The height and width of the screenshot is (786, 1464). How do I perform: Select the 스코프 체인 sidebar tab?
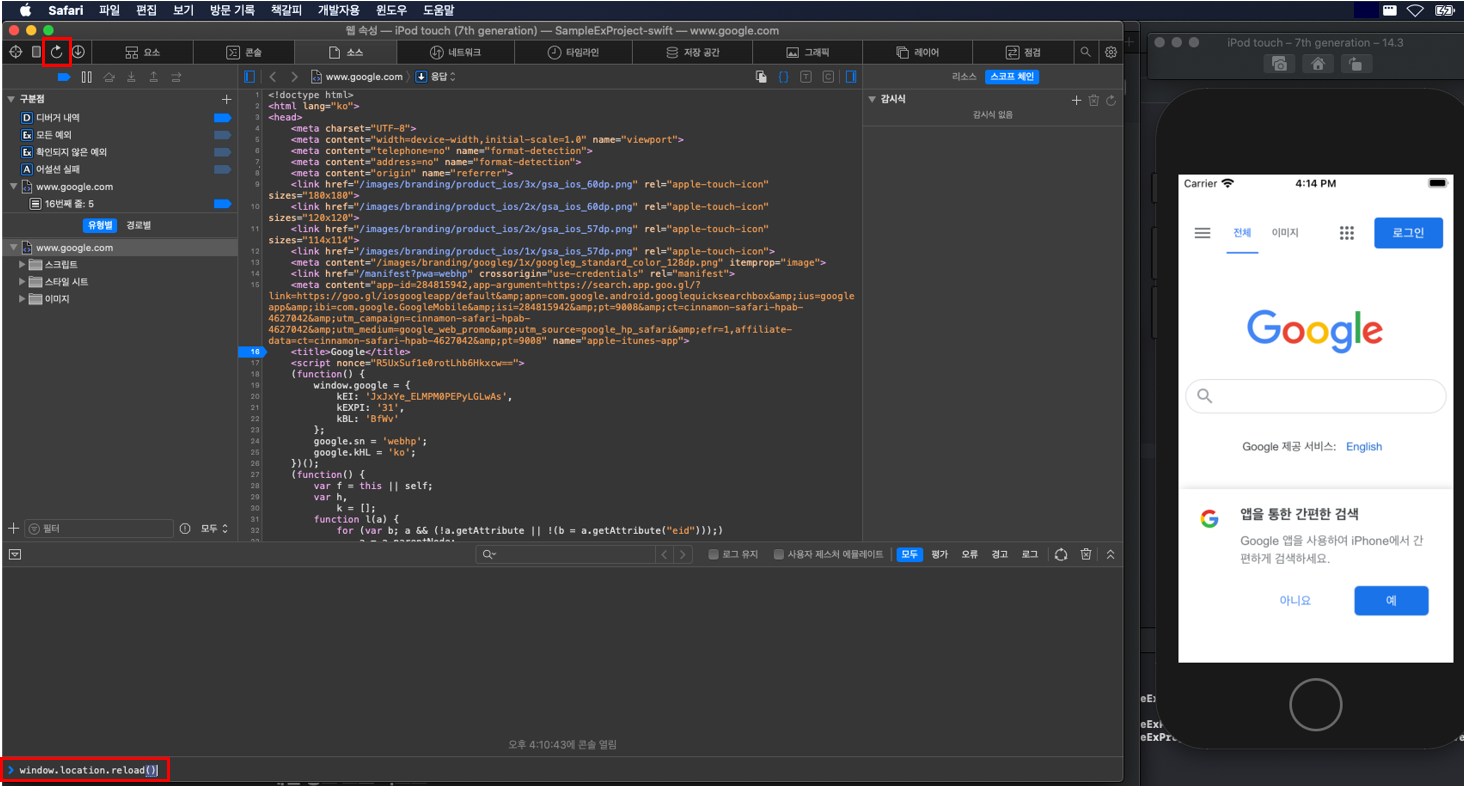(1012, 77)
